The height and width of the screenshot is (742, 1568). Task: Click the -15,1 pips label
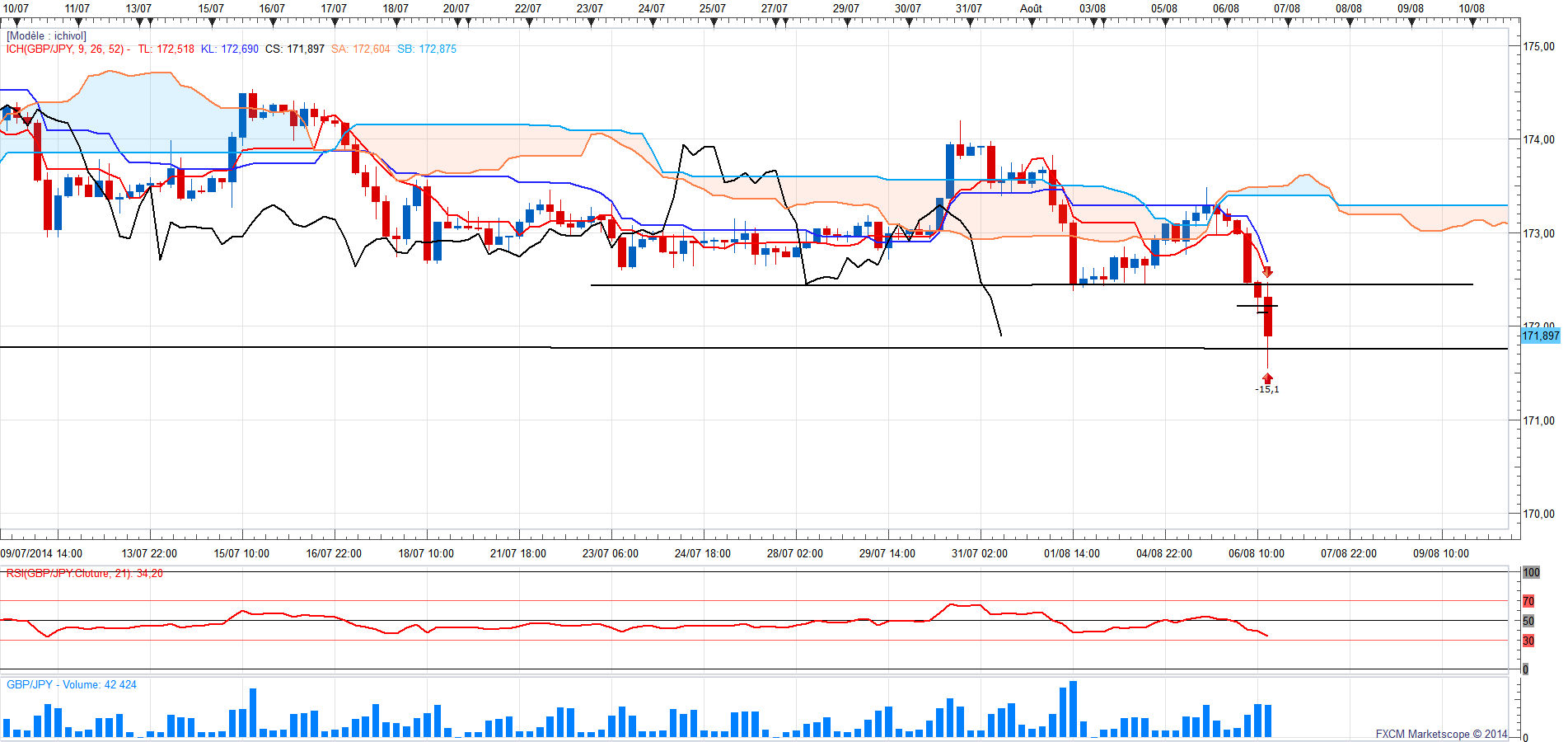[x=1267, y=390]
